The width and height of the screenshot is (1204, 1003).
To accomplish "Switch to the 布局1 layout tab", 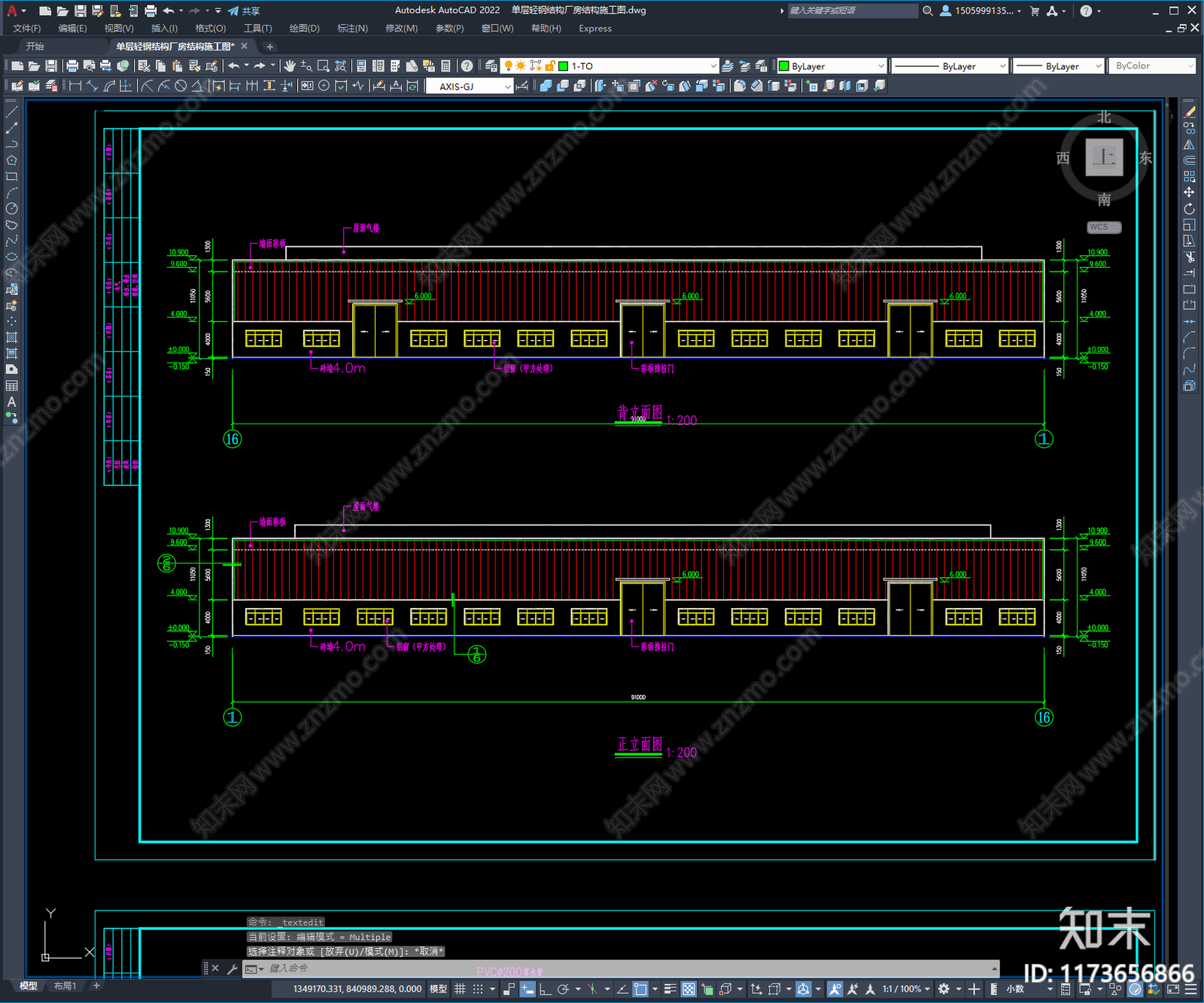I will click(65, 986).
